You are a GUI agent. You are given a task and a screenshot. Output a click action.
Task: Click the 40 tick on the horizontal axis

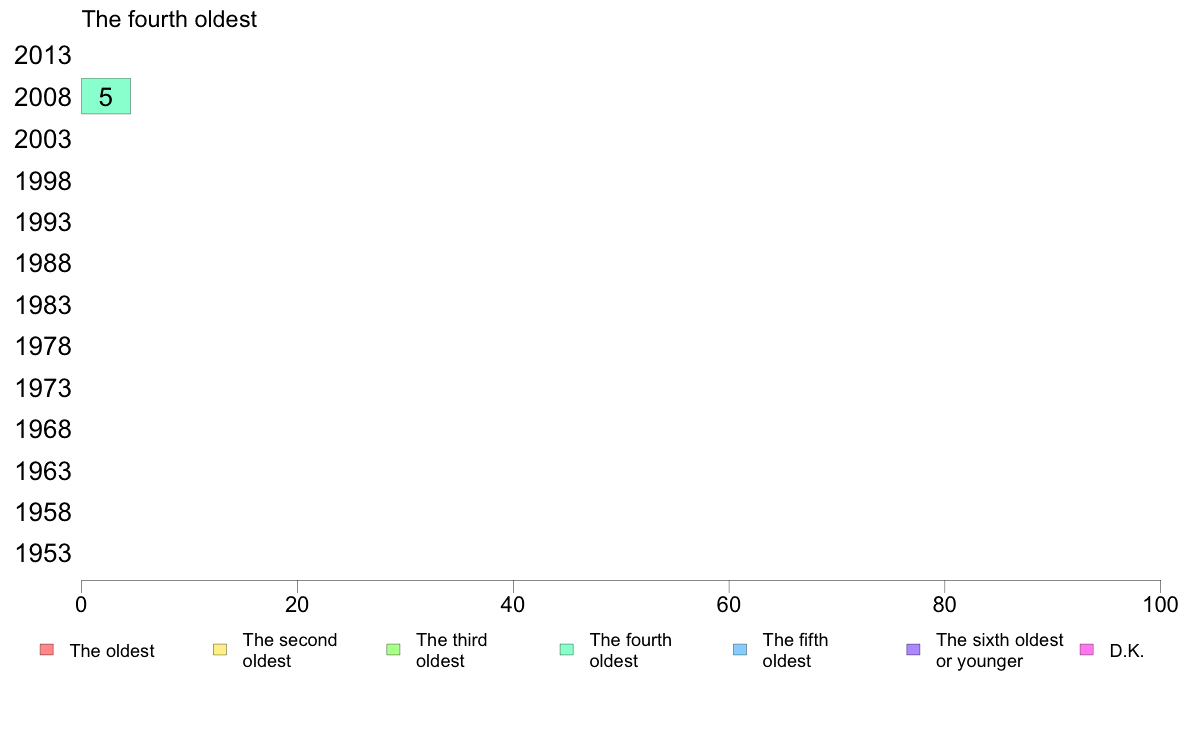pos(513,604)
